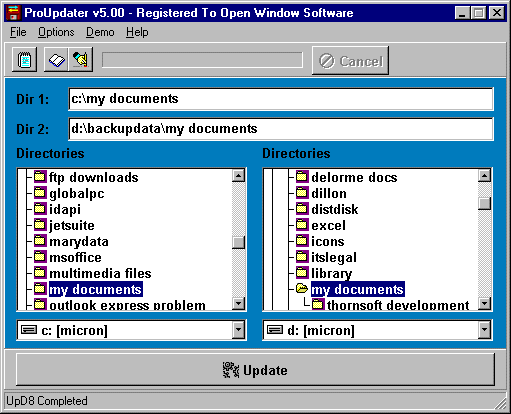
Task: Click the thornsoft development folder icon
Action: [x=318, y=304]
